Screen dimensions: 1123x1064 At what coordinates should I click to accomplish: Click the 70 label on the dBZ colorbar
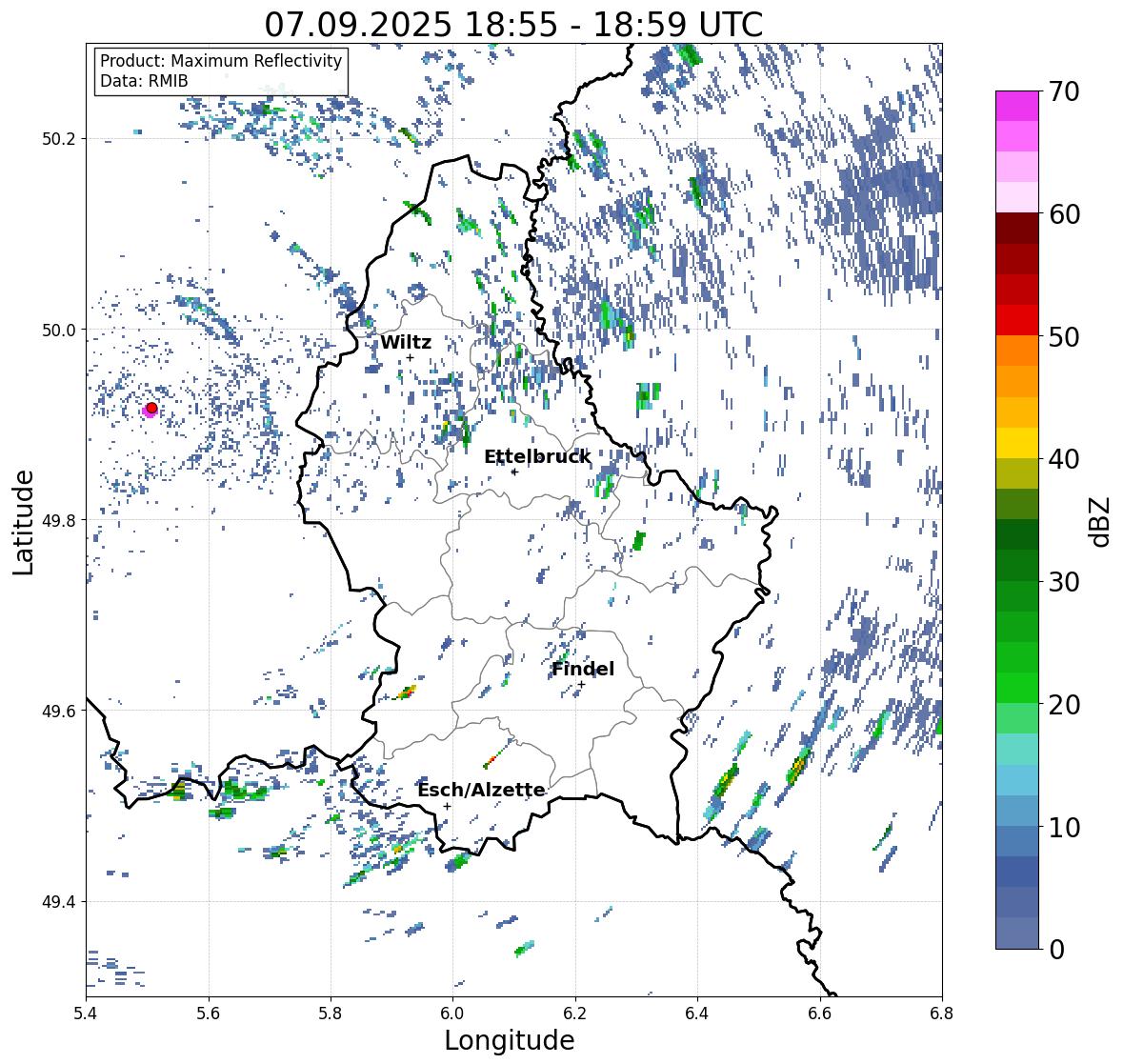[x=1064, y=91]
